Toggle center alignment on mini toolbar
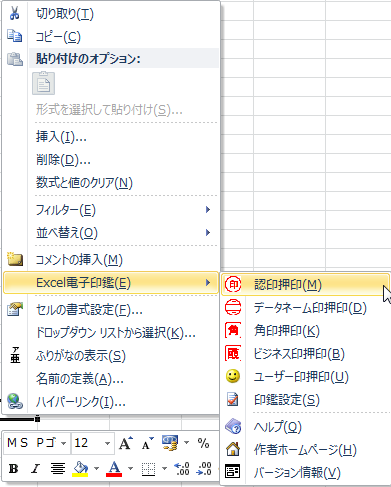Screen dimensions: 391x487 click(58, 469)
